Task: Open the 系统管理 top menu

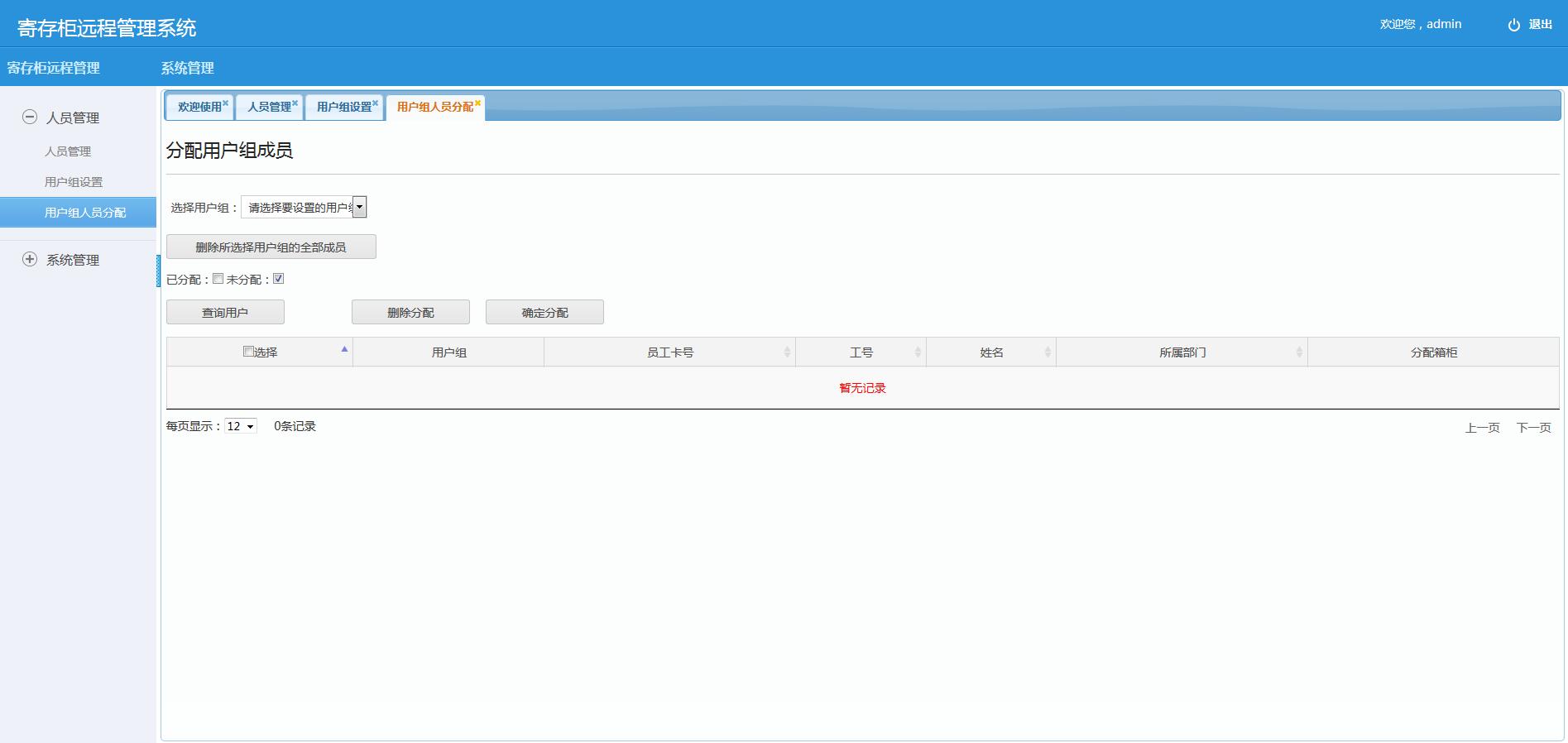Action: click(187, 68)
